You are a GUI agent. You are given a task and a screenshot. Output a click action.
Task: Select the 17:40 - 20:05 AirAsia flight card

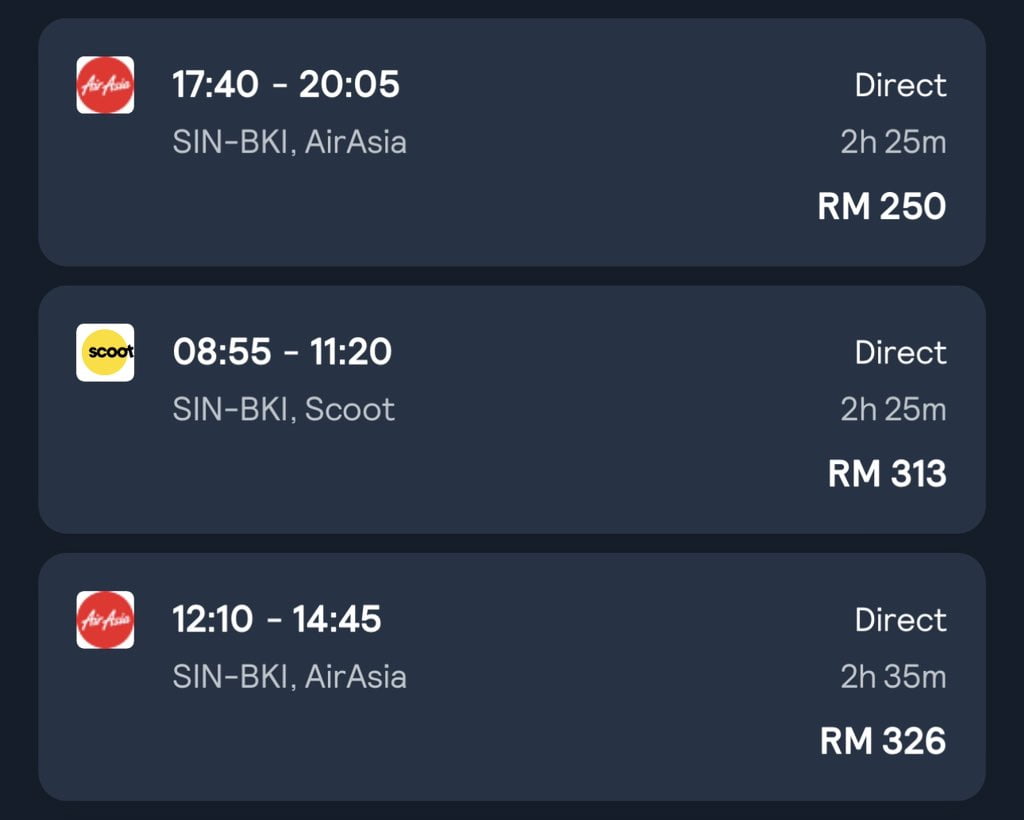[x=512, y=142]
